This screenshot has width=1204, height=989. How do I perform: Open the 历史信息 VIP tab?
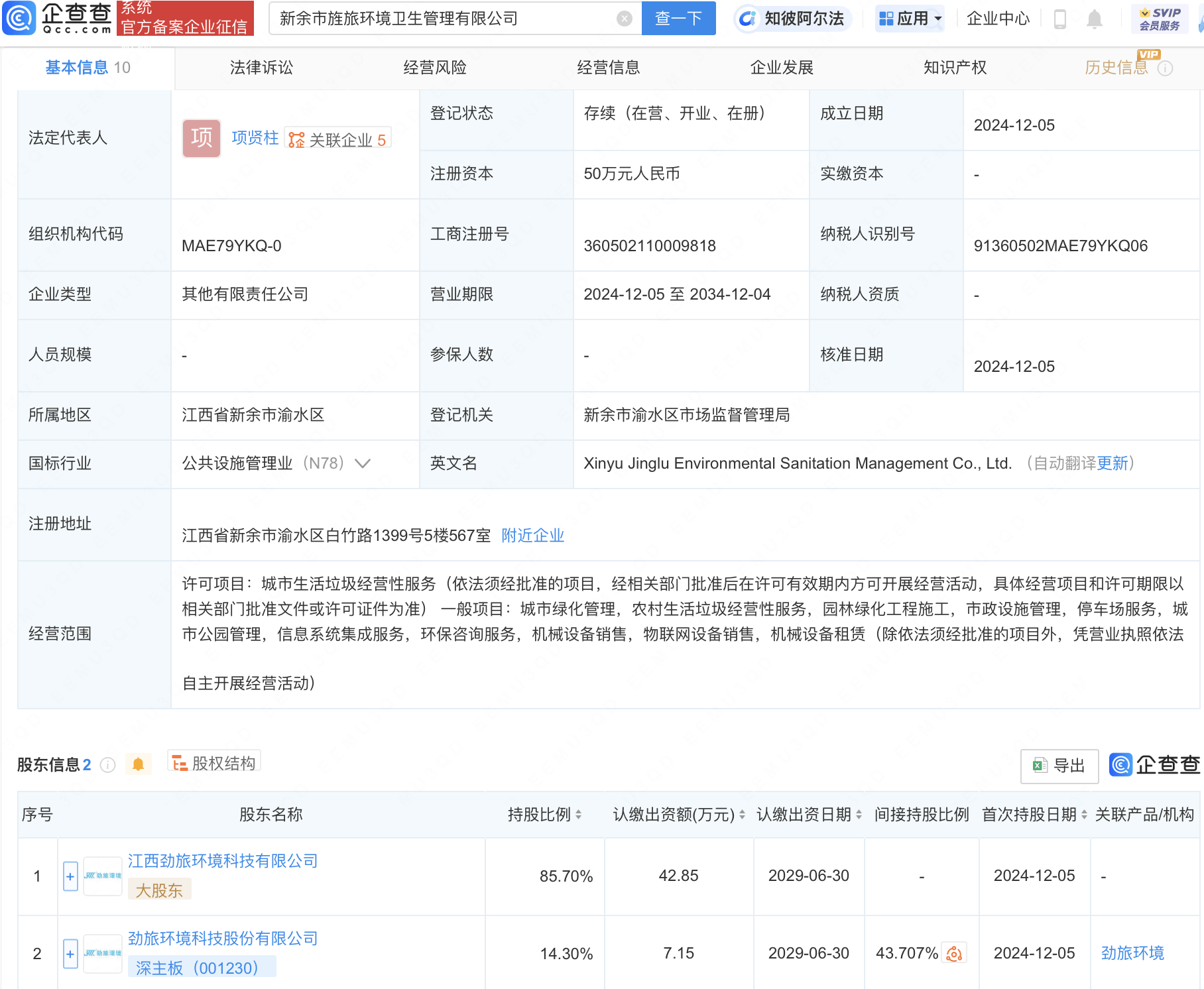(1116, 68)
